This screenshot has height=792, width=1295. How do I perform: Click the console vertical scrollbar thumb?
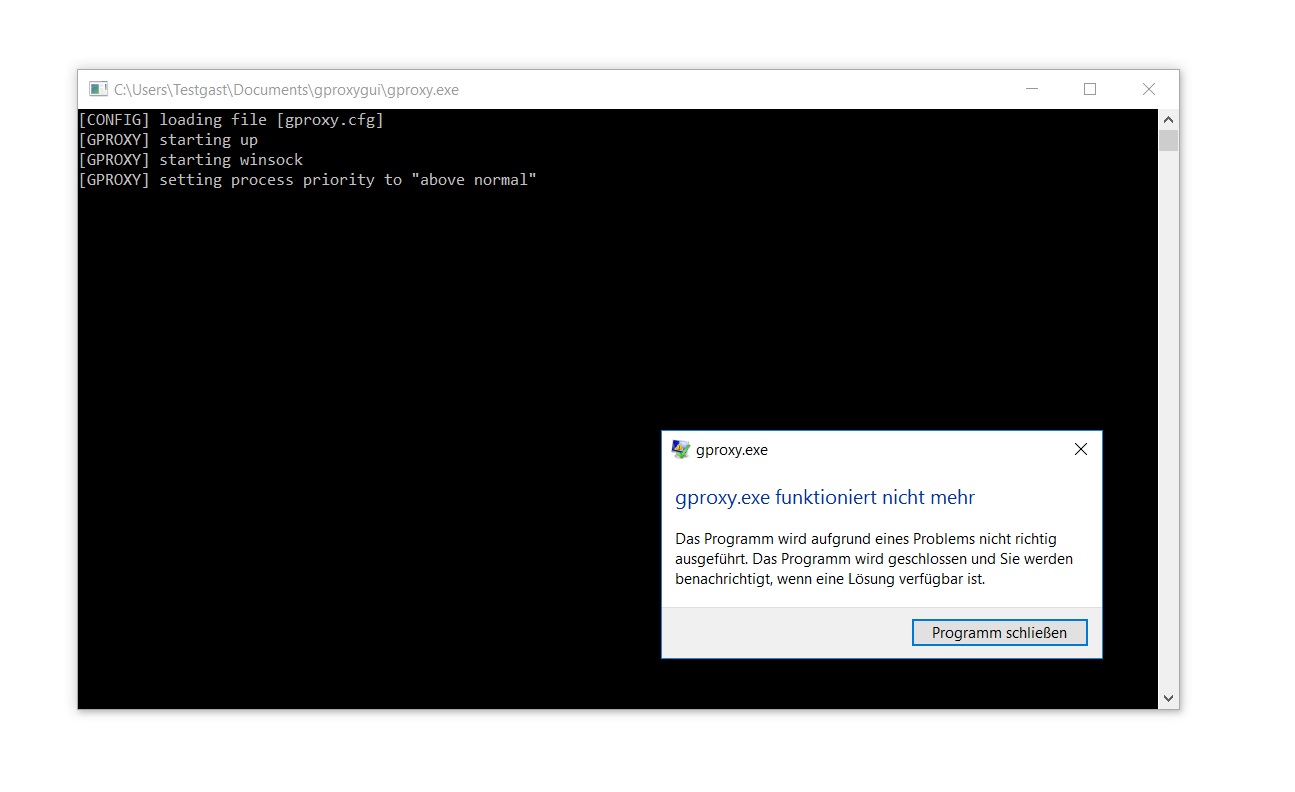click(1168, 140)
